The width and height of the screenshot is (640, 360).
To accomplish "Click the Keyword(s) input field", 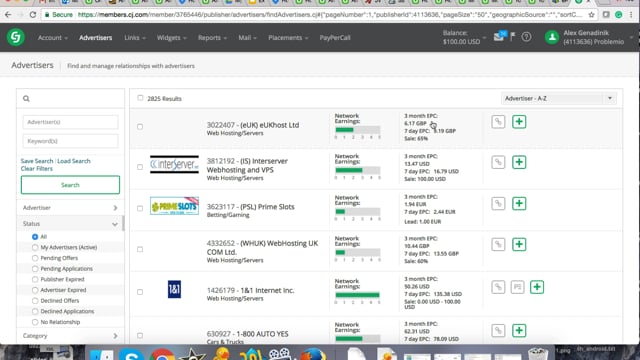I will [70, 141].
